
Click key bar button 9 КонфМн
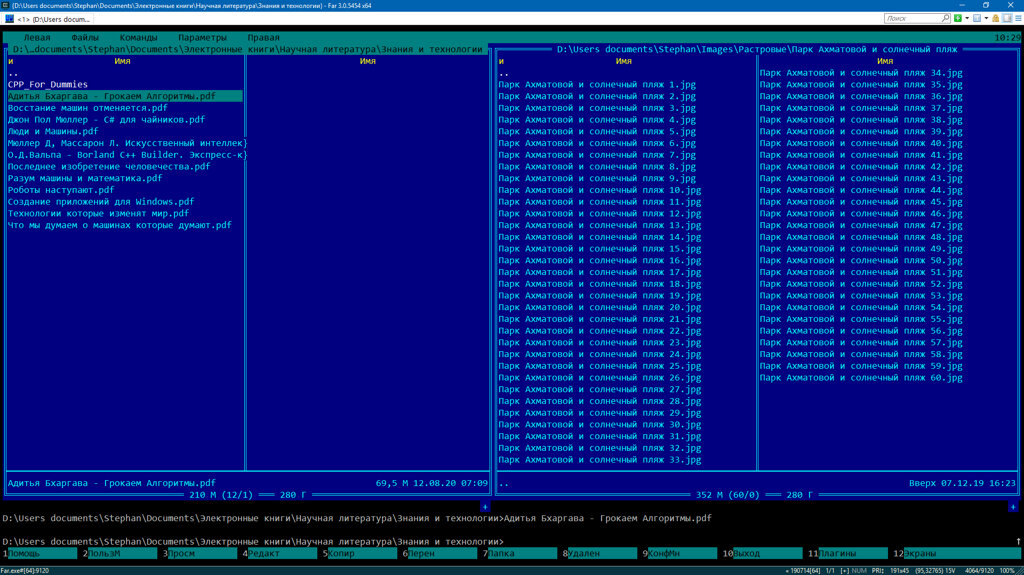(682, 553)
